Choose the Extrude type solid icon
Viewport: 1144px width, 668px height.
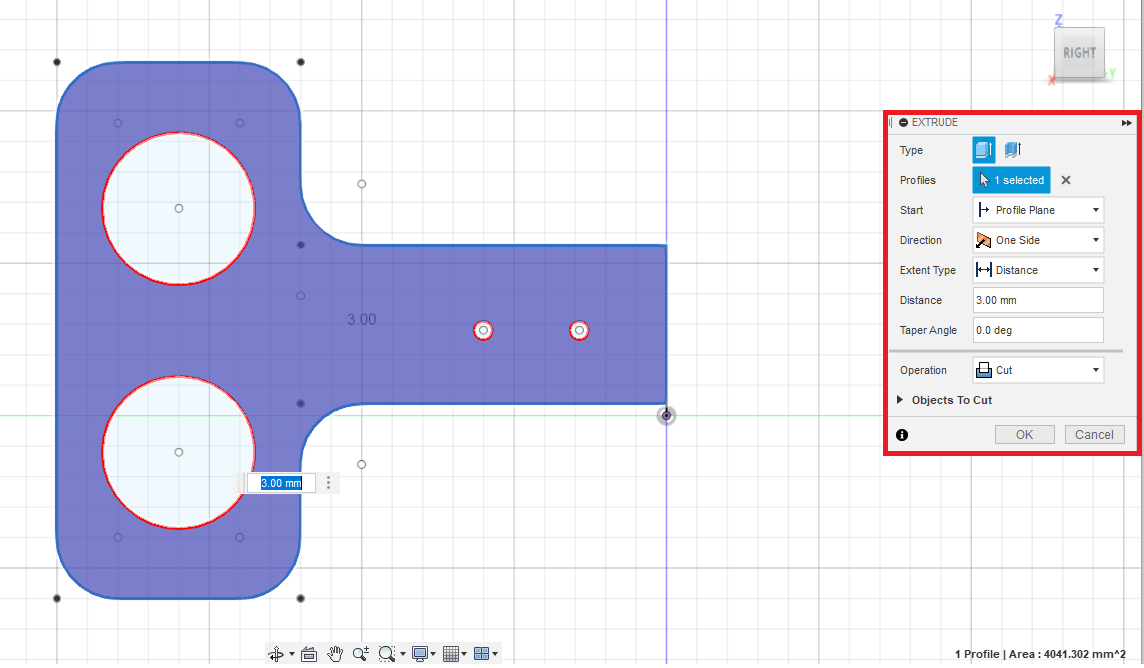[x=983, y=150]
